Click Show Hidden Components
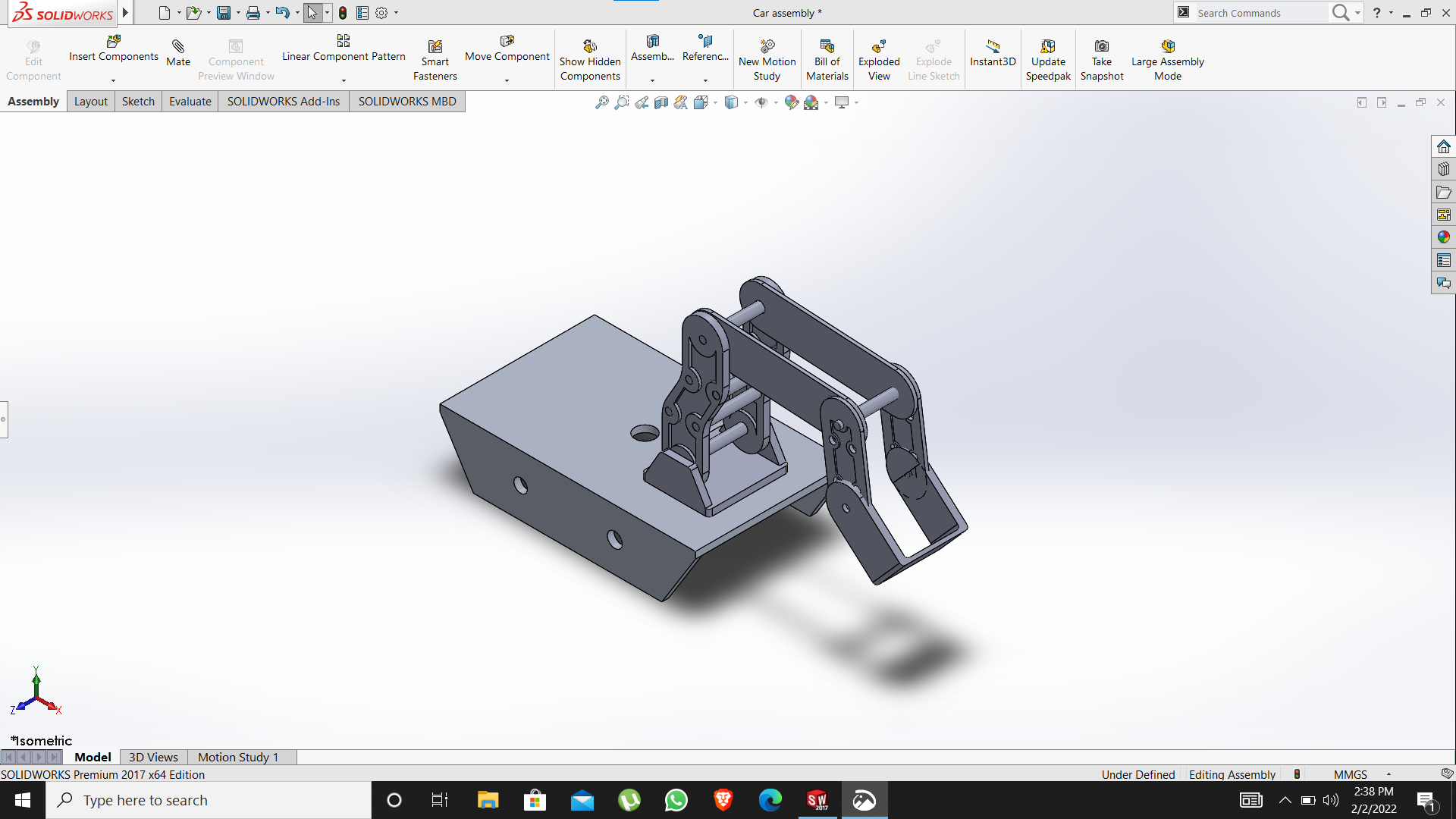This screenshot has height=819, width=1456. (590, 60)
